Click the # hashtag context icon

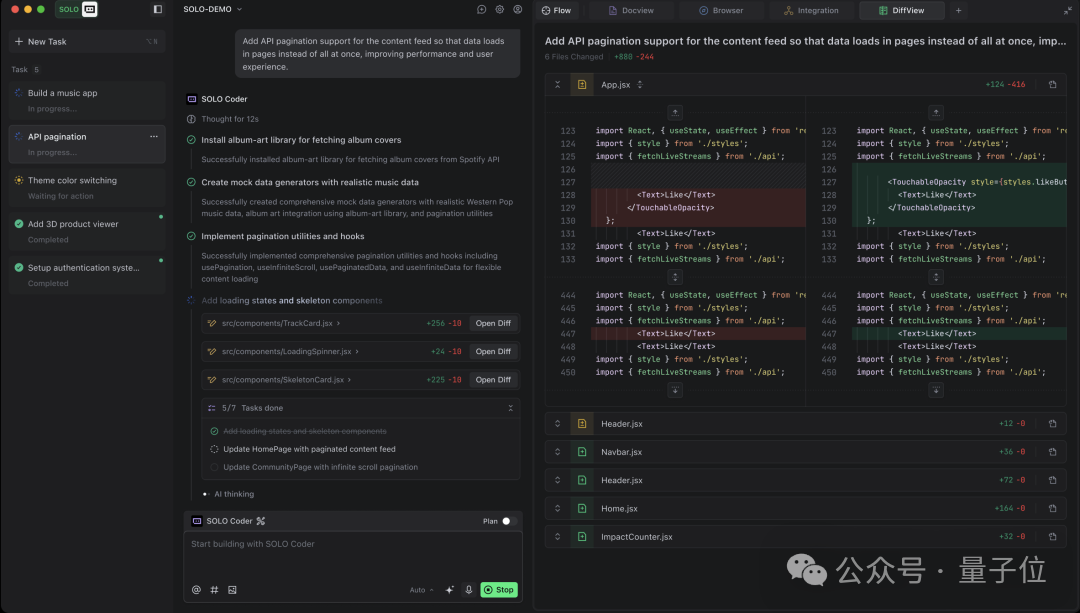[214, 590]
